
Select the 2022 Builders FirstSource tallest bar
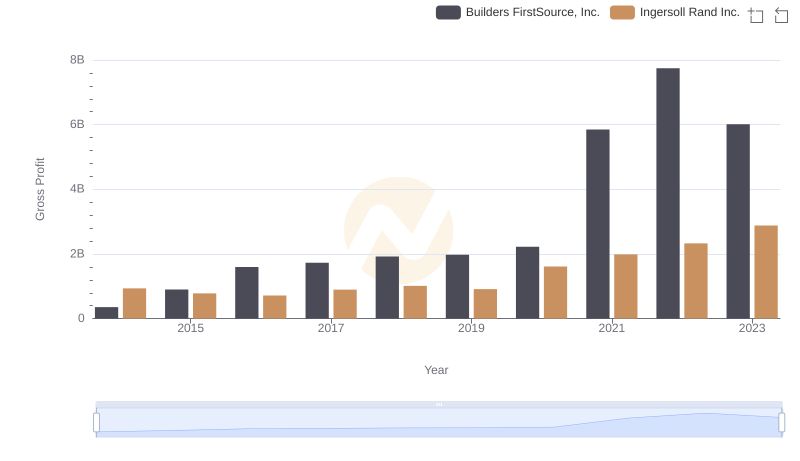pos(667,193)
